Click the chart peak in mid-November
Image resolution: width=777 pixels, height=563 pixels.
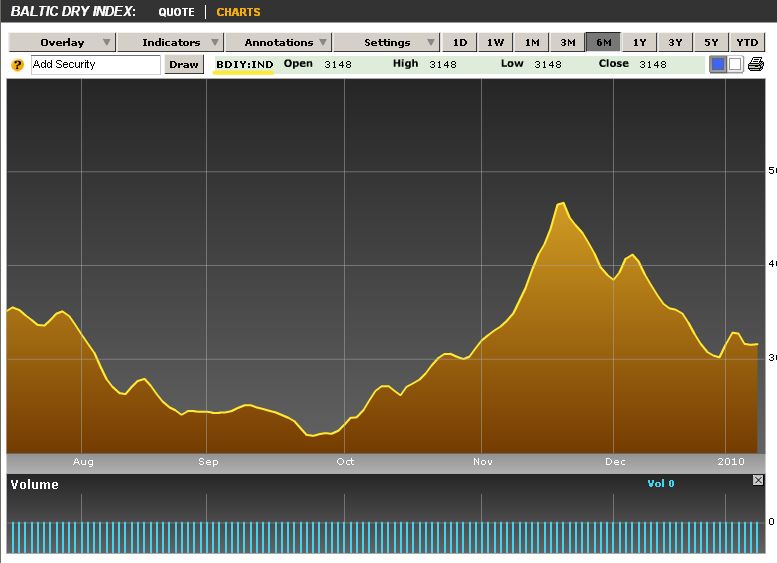561,203
